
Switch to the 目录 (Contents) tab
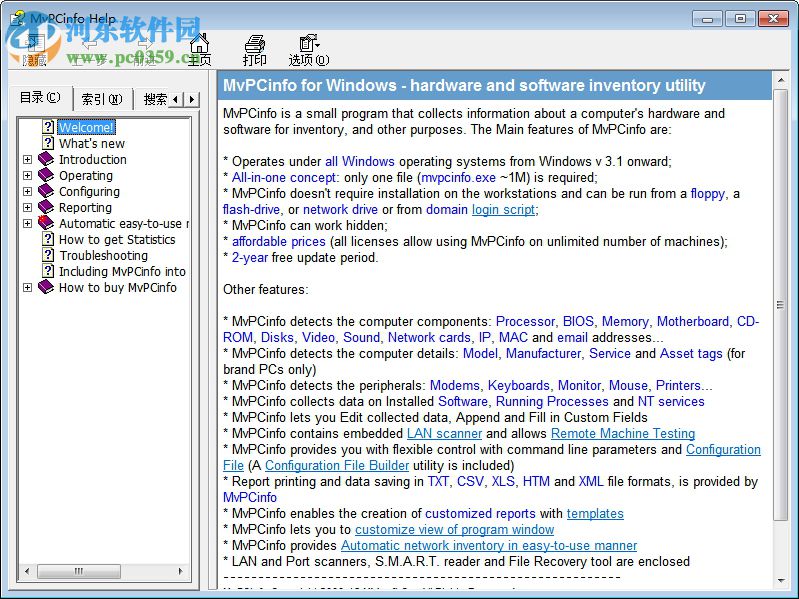pos(40,97)
